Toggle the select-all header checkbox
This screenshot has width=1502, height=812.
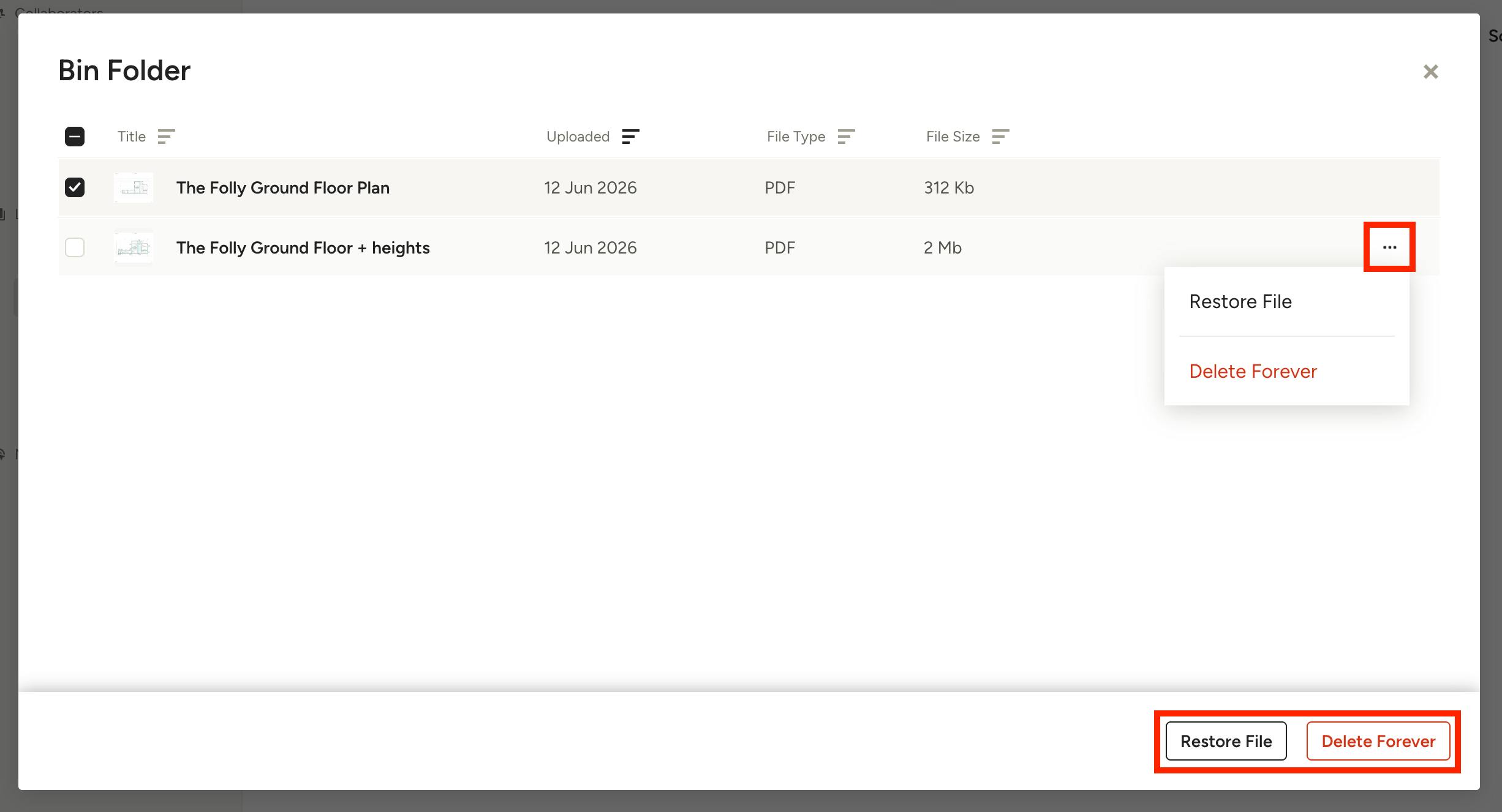[x=75, y=137]
